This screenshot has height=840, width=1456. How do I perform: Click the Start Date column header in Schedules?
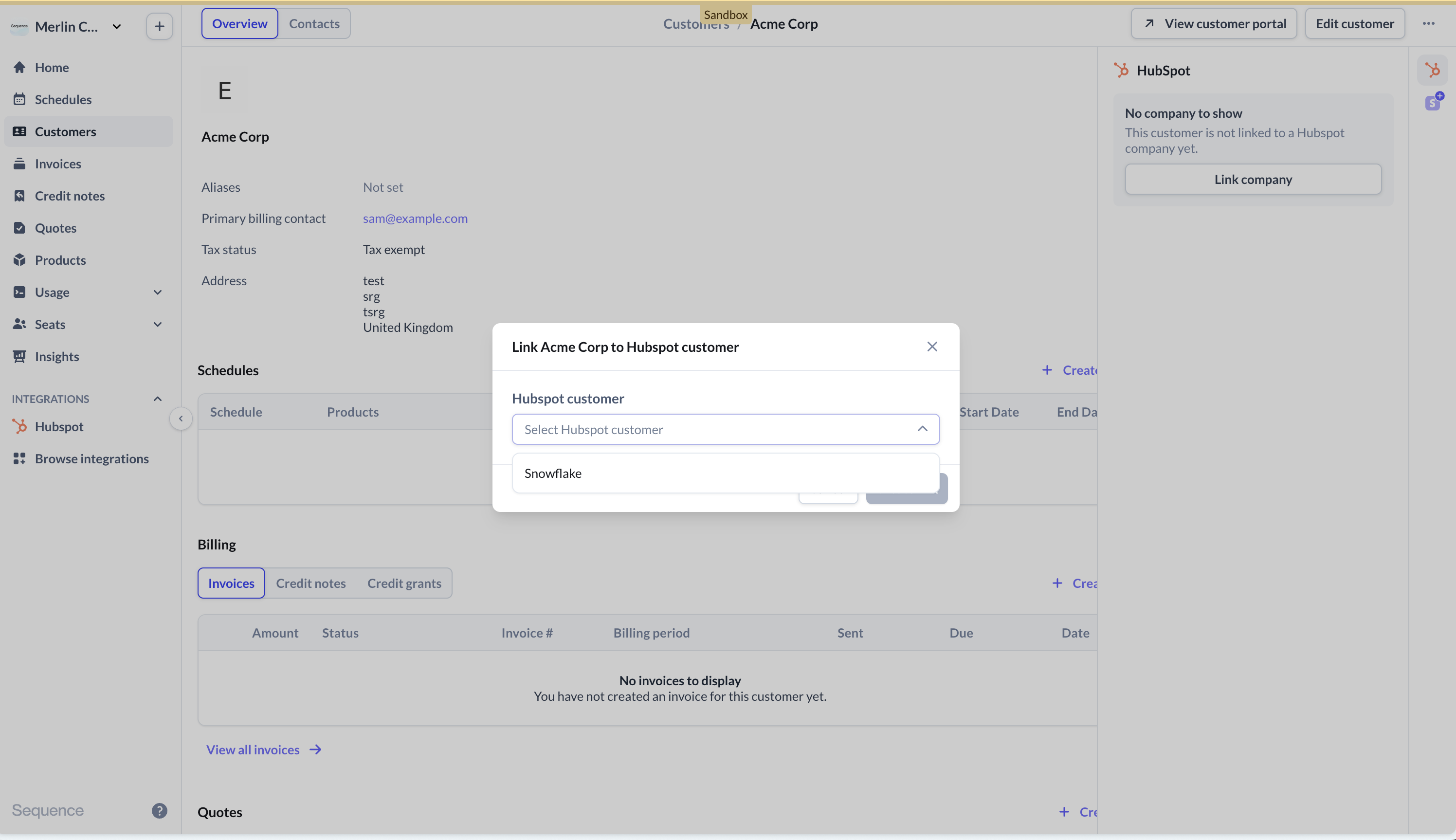click(989, 412)
